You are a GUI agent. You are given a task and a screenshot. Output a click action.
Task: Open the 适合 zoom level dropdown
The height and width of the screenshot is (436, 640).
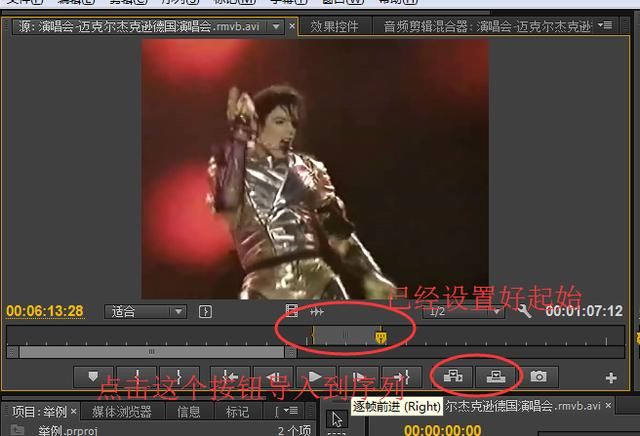click(x=147, y=311)
